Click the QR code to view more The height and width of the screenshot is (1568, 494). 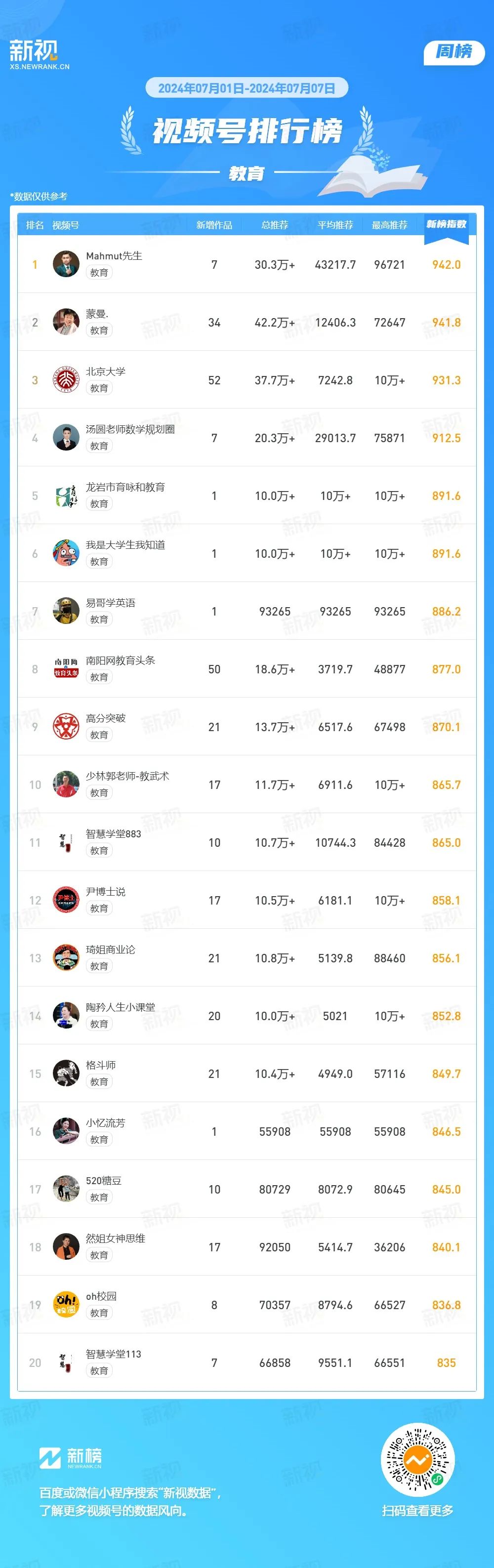pyautogui.click(x=417, y=1461)
